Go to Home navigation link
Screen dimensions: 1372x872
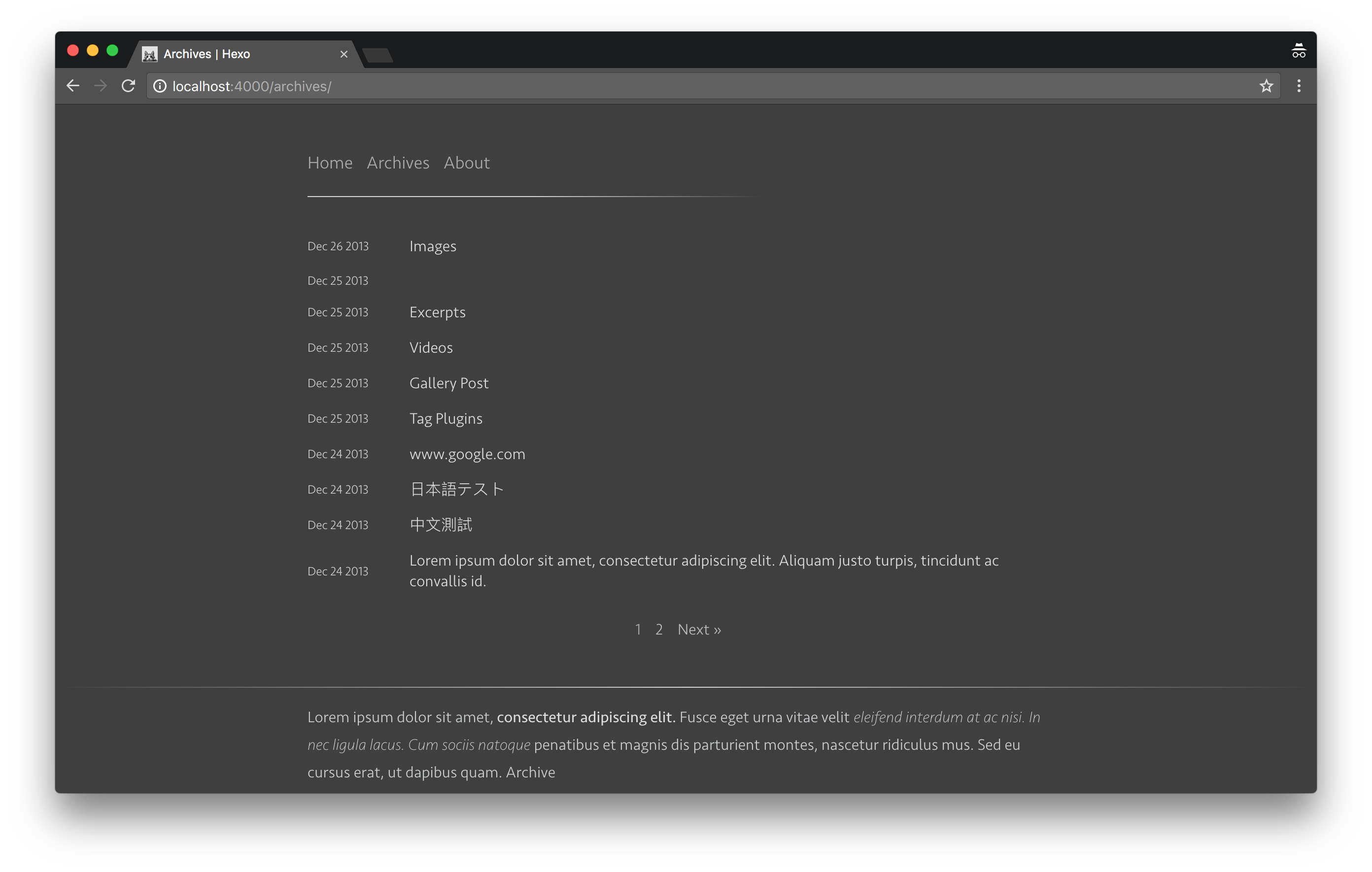click(x=330, y=163)
